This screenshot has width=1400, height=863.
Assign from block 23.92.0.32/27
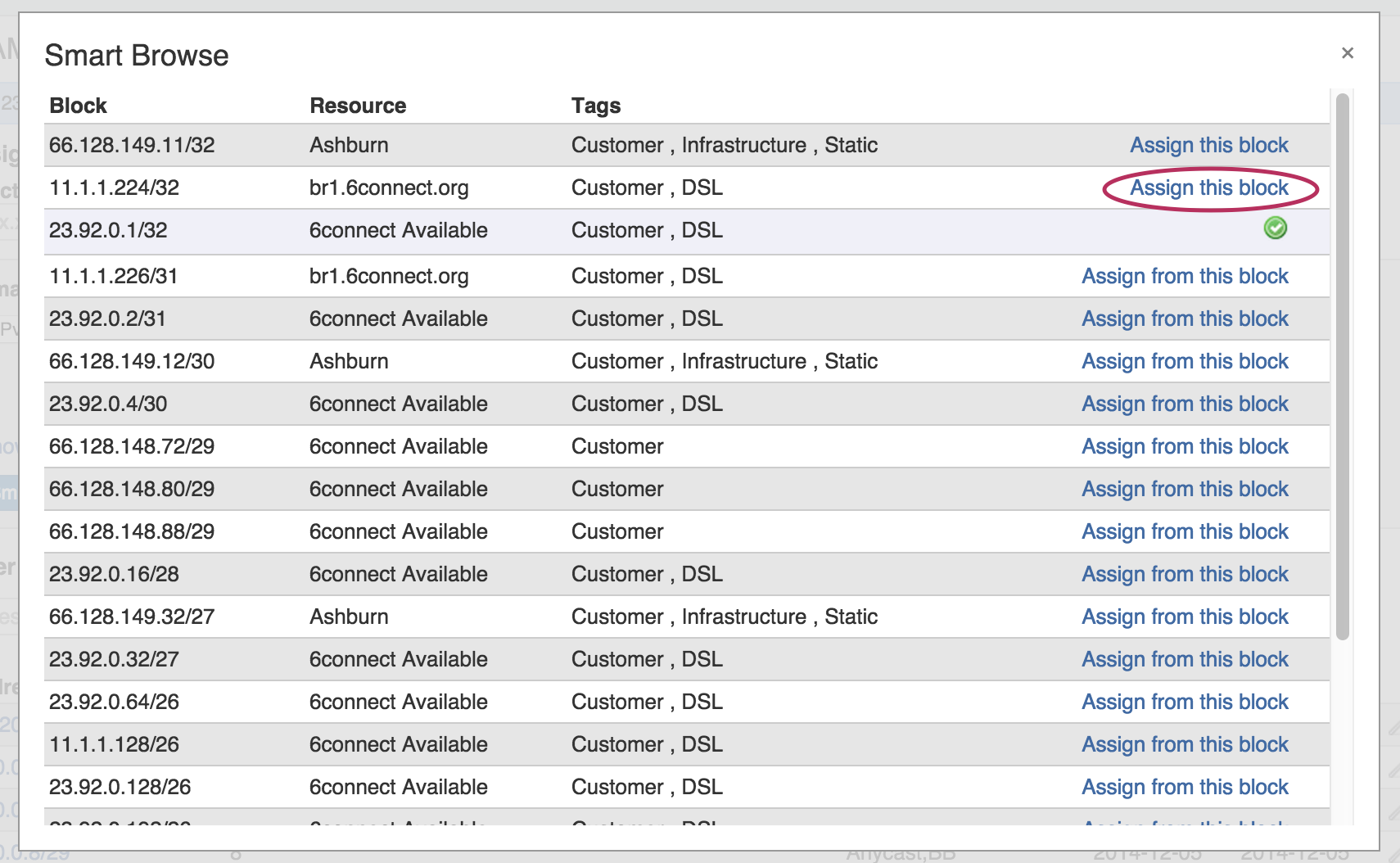1184,660
